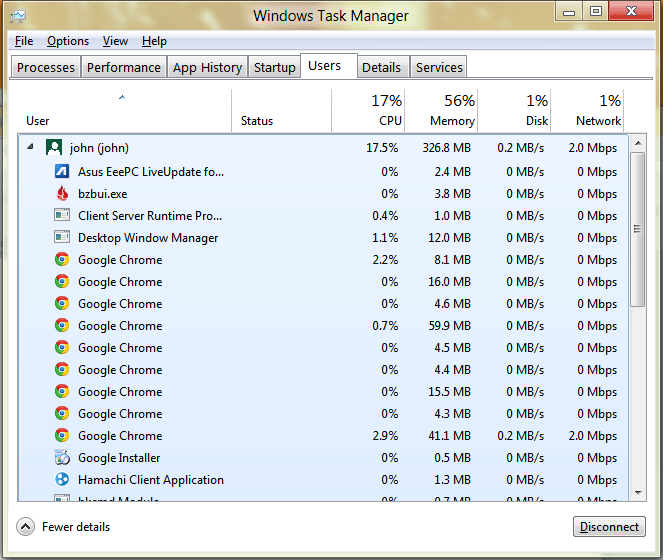Viewport: 664px width, 560px height.
Task: Click the 1.3 MB memory value
Action: click(x=452, y=480)
